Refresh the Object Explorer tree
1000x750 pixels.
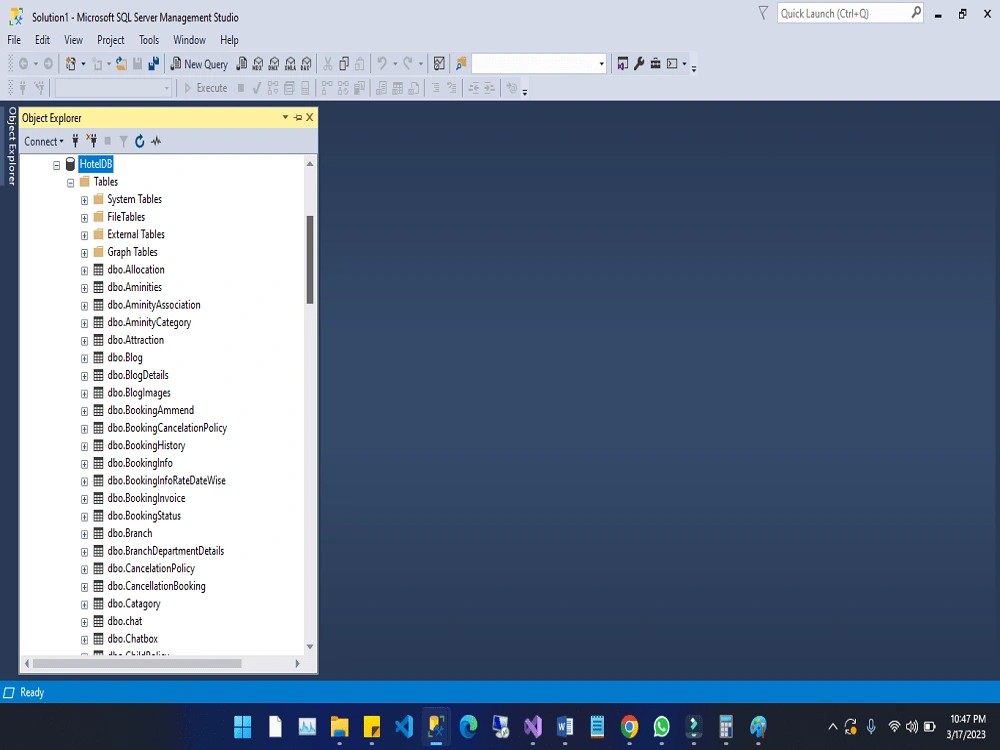[x=140, y=141]
